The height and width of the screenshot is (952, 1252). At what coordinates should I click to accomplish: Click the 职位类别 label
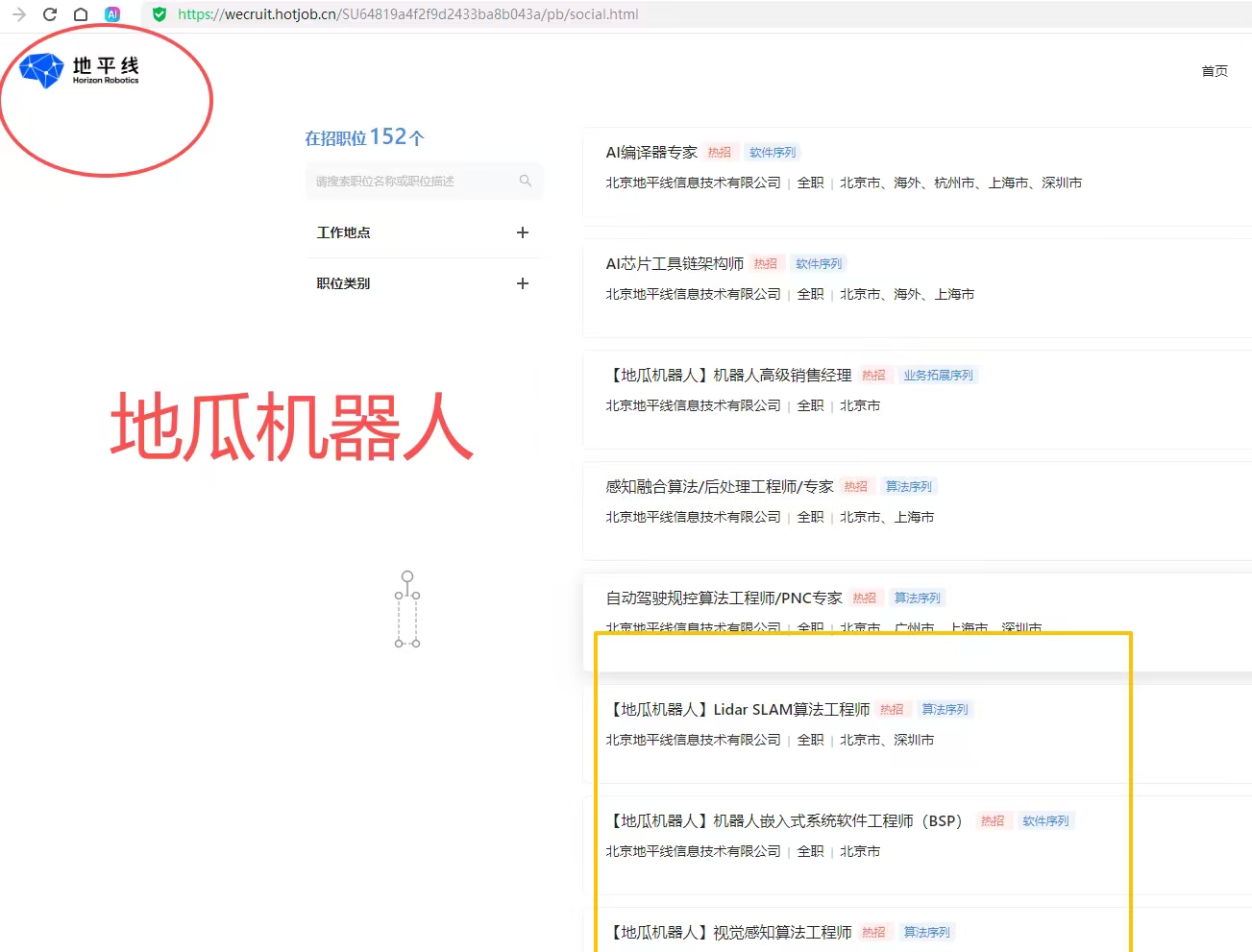[344, 283]
